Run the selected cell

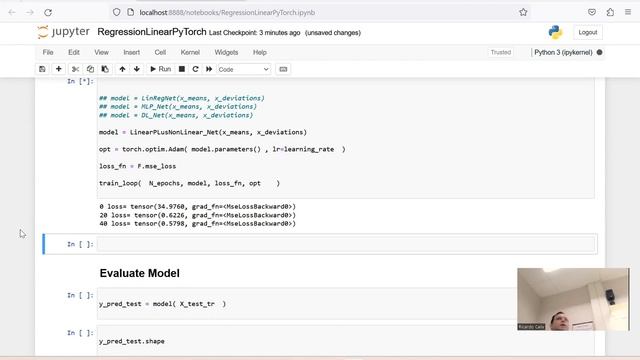160,69
